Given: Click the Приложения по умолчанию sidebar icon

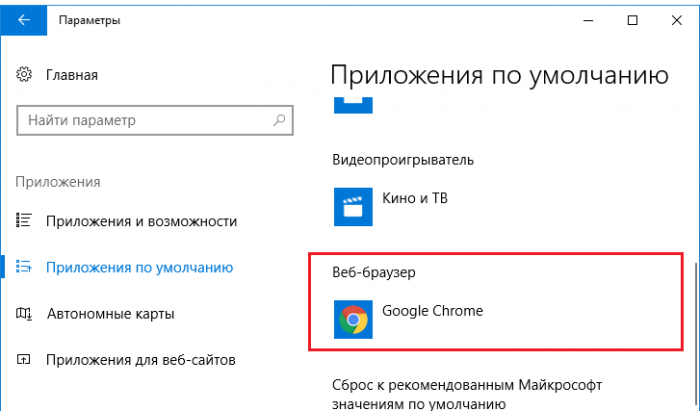Looking at the screenshot, I should click(24, 267).
